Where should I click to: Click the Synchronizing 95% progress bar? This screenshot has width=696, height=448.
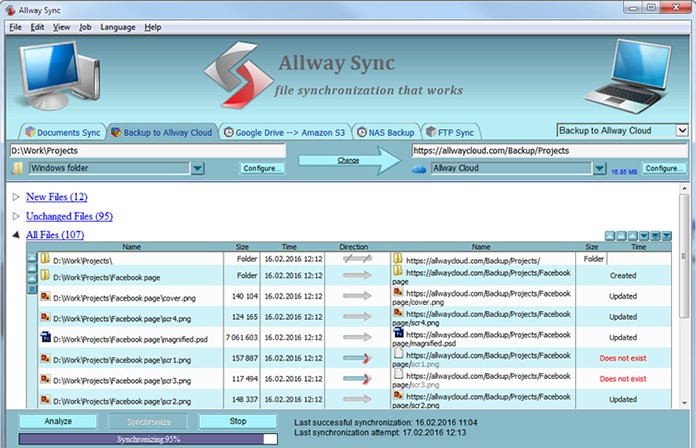148,439
